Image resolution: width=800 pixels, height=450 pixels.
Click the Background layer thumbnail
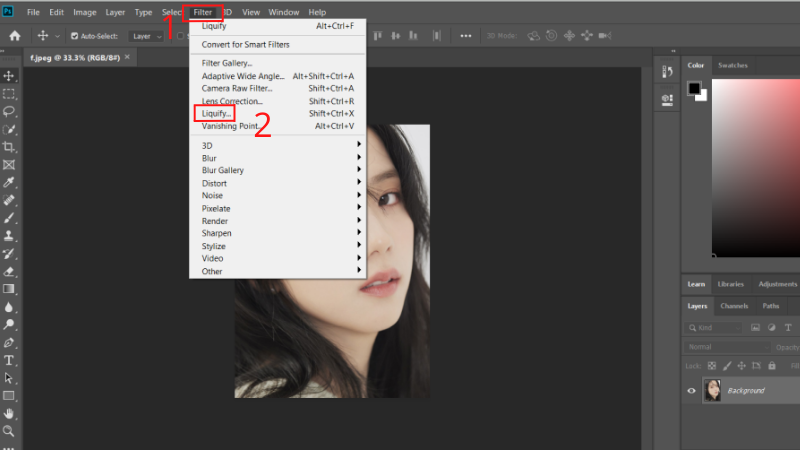(x=713, y=390)
